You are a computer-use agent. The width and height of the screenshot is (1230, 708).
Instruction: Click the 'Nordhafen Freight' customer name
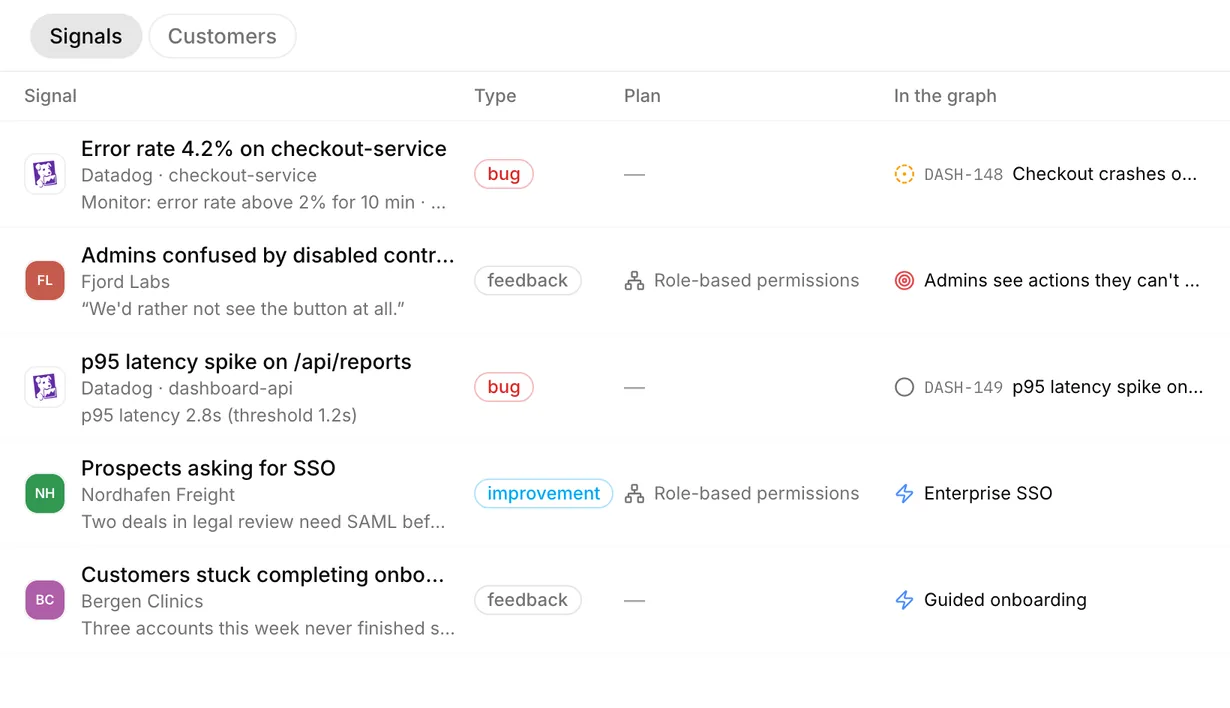click(158, 495)
